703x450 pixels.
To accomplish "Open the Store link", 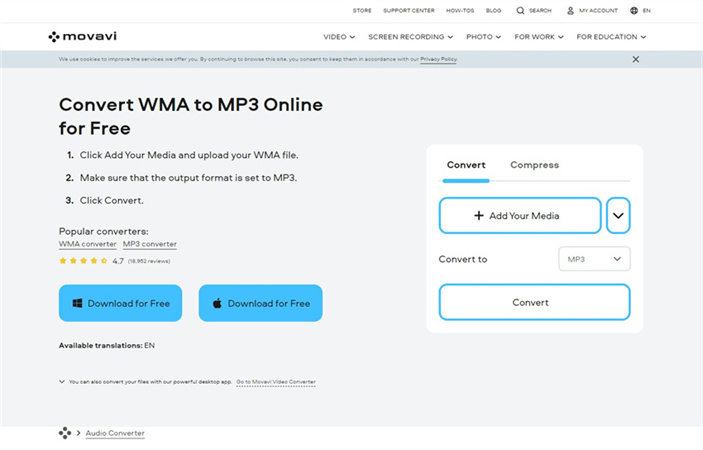I will coord(362,10).
